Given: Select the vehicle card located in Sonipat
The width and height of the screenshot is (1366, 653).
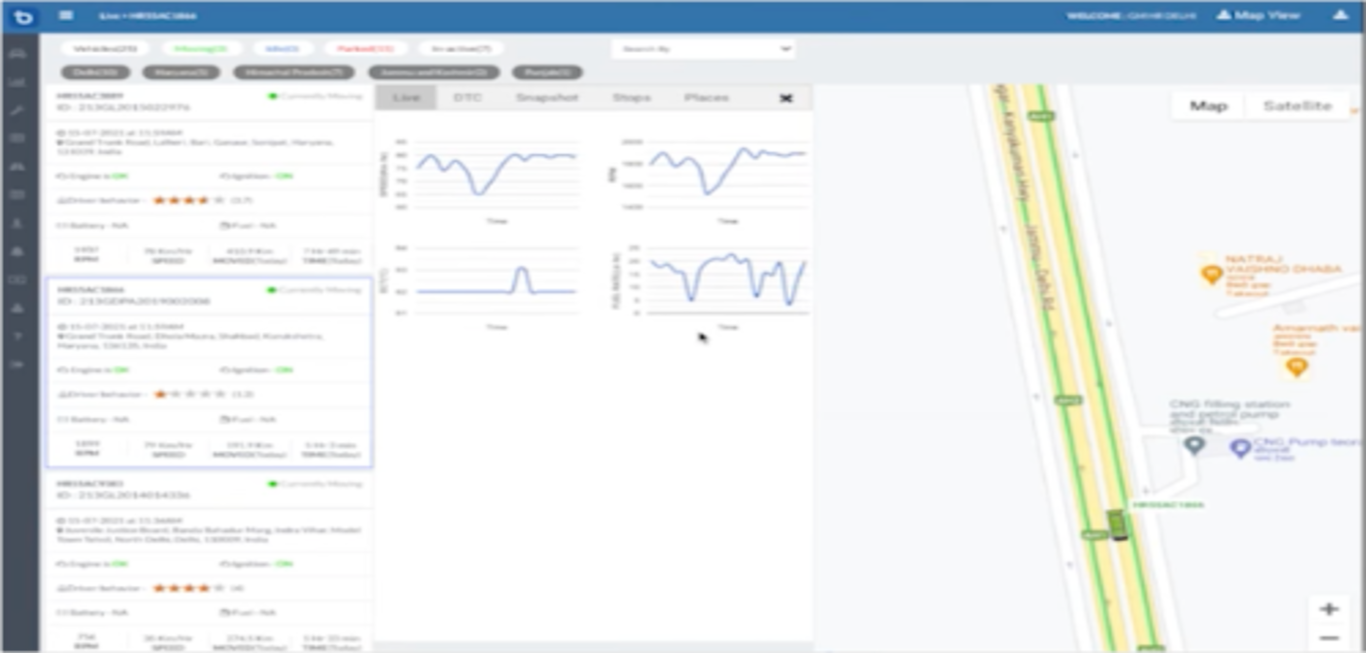Looking at the screenshot, I should coord(209,179).
